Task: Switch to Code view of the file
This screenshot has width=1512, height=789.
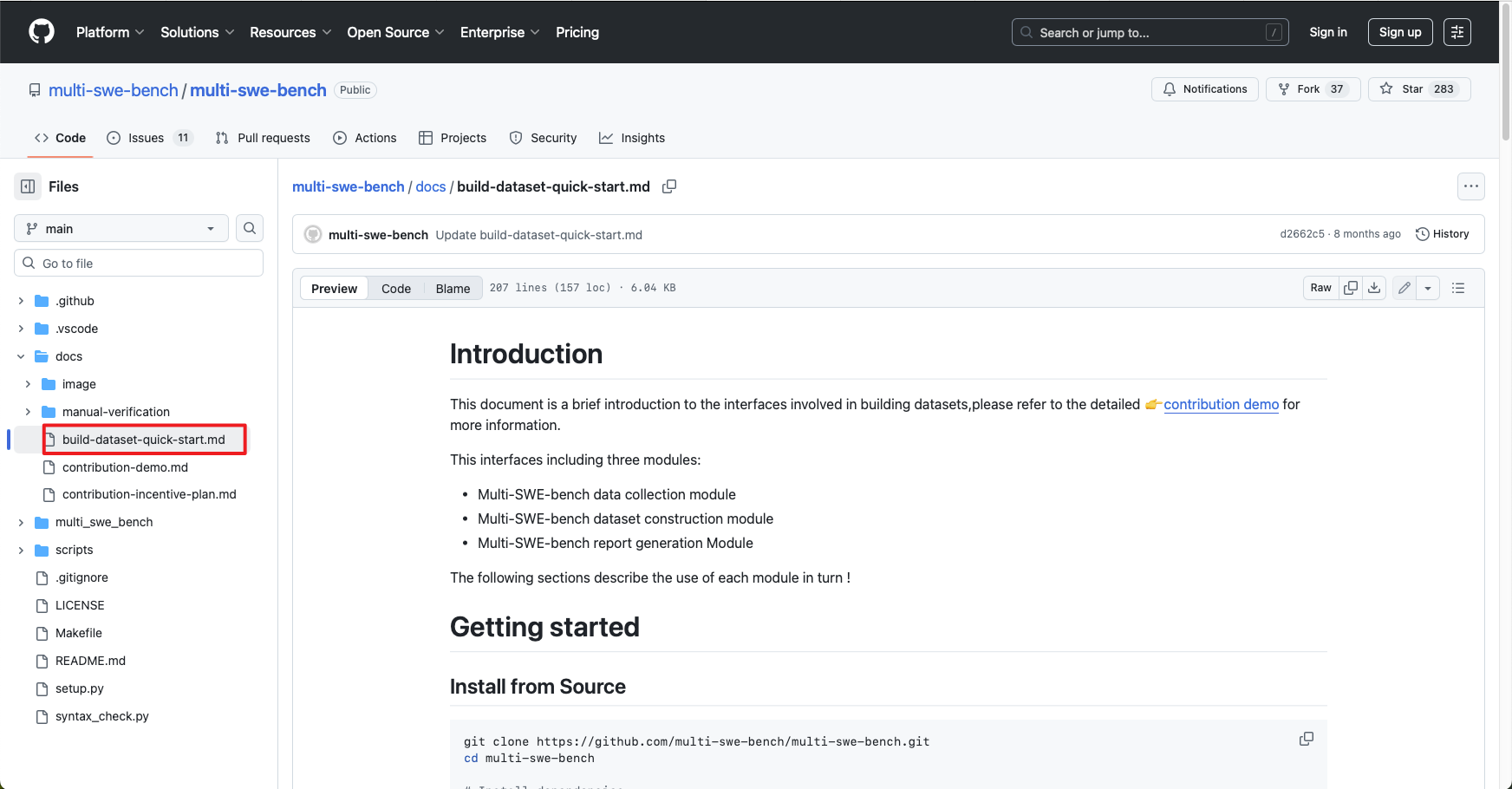Action: pos(396,288)
